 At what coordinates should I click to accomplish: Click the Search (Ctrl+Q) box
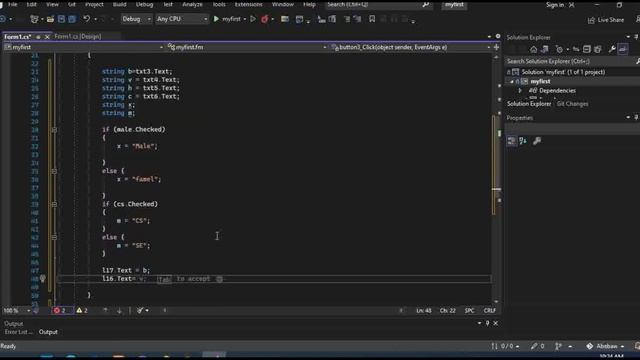pos(378,4)
